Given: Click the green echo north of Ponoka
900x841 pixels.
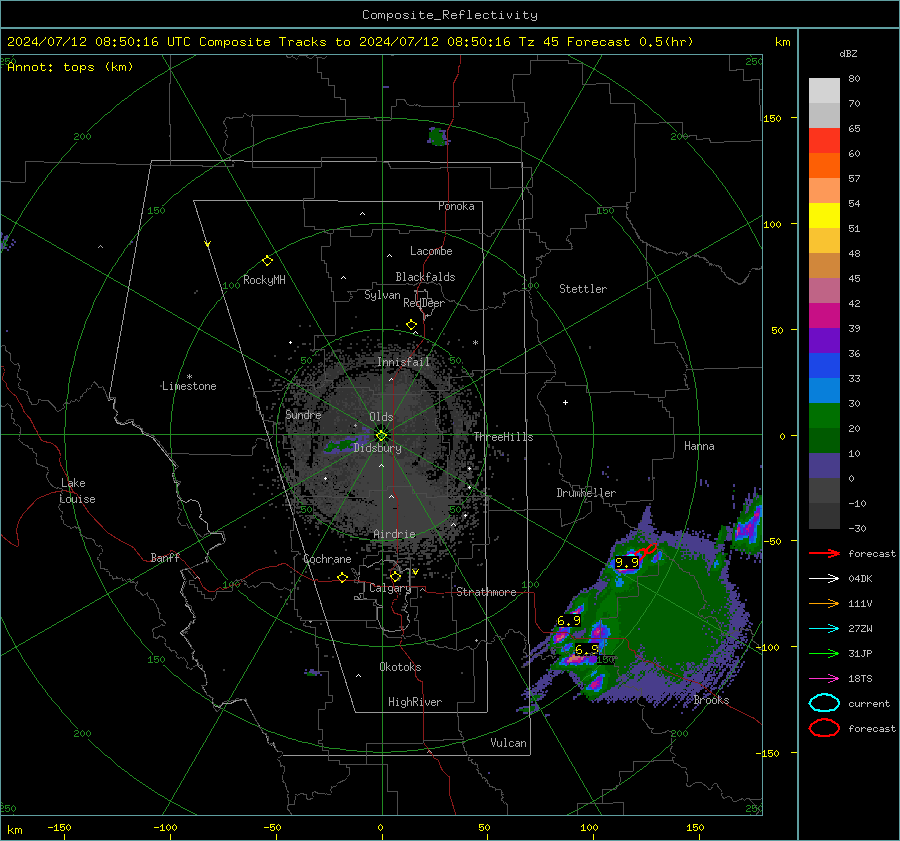Looking at the screenshot, I should pos(438,137).
